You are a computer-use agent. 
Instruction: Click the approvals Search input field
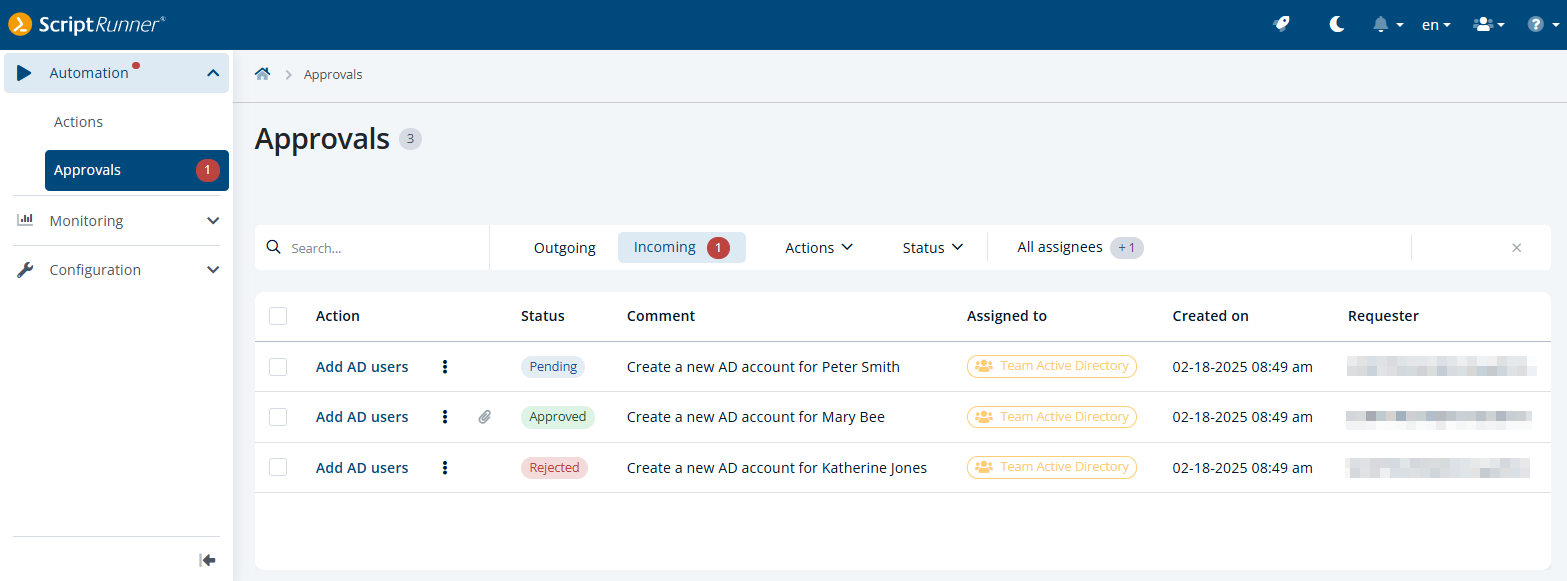coord(380,248)
